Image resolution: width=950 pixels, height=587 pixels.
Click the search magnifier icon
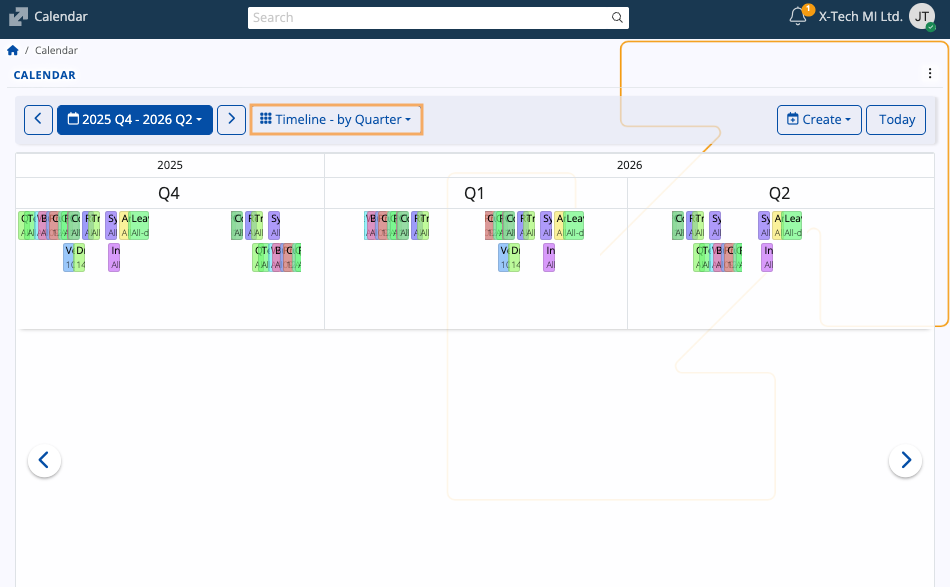tap(617, 18)
